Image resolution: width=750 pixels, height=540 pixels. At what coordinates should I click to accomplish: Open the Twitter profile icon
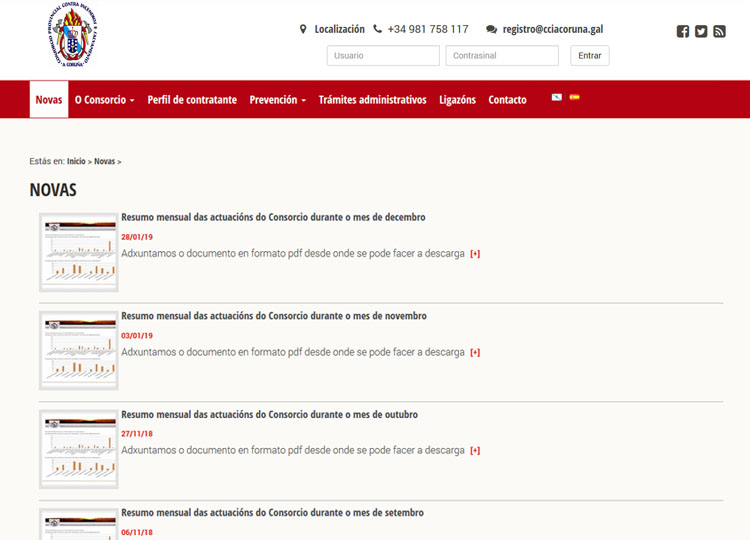[701, 32]
